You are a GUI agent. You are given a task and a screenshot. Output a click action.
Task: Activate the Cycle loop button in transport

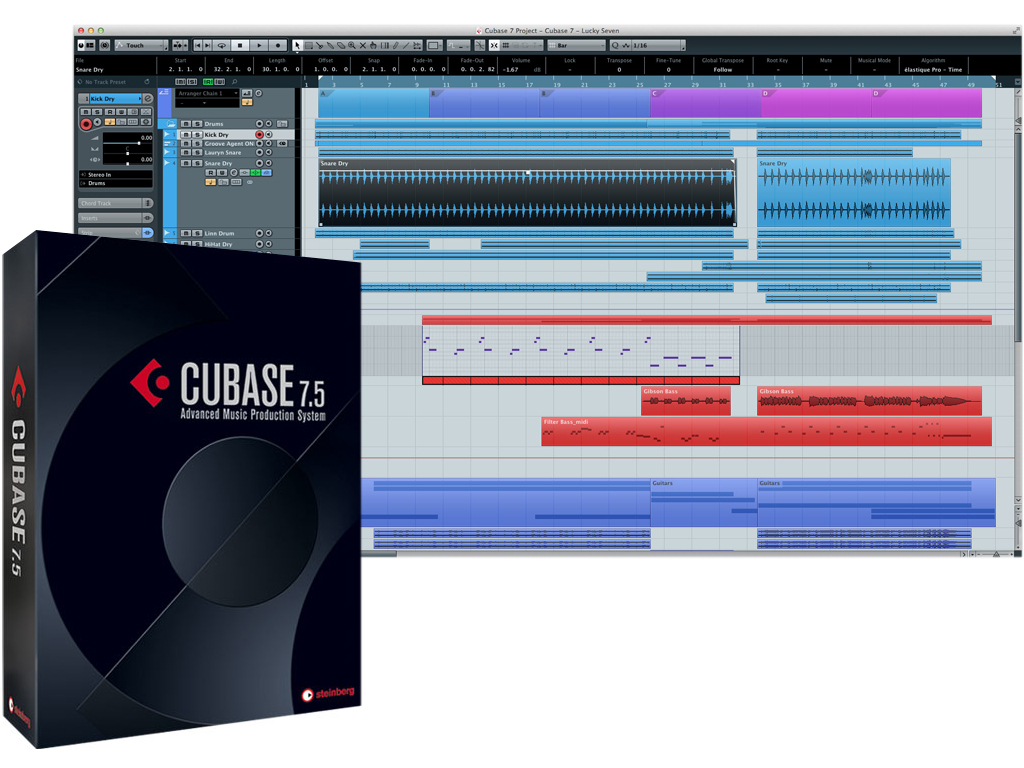(x=221, y=45)
